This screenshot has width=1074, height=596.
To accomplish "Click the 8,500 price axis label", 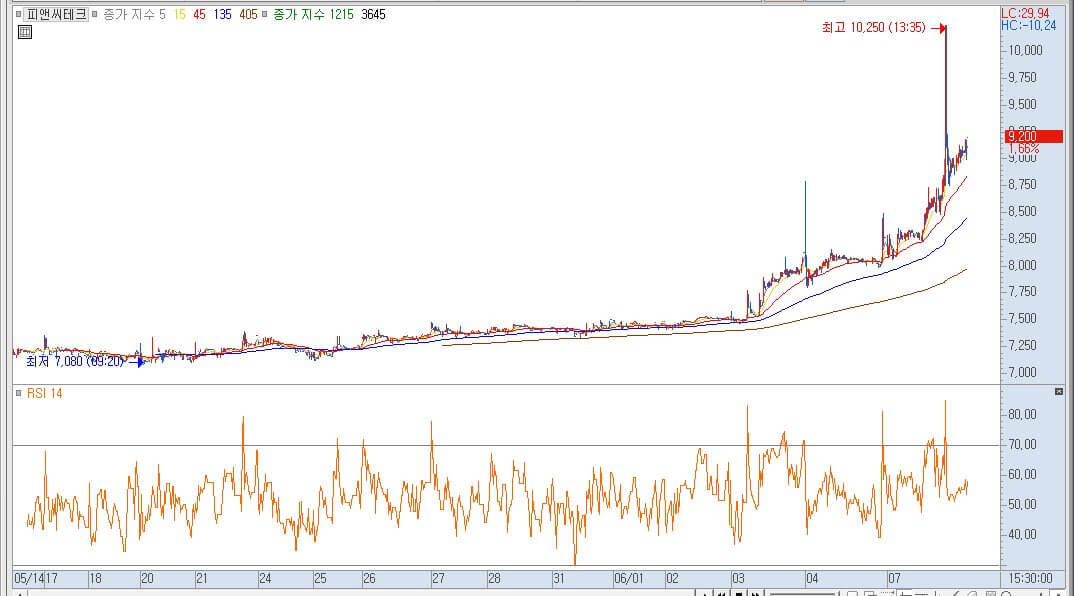I will [1022, 211].
